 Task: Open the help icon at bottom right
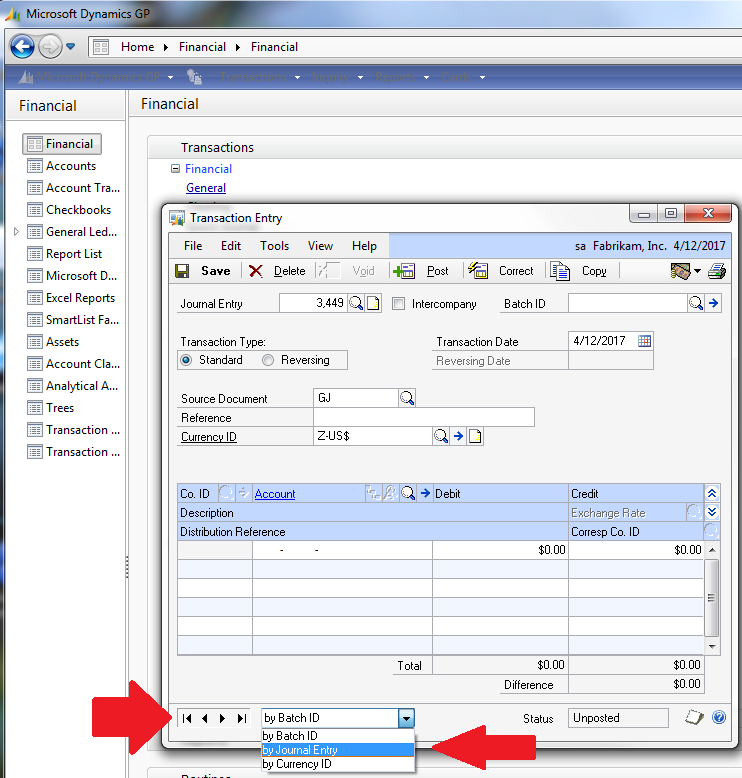[x=718, y=717]
